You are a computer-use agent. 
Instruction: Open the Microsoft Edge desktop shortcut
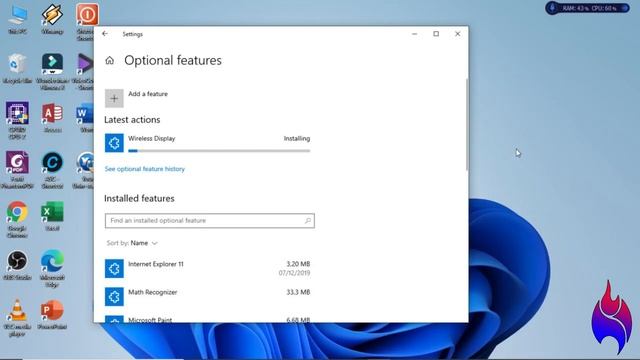tap(52, 269)
